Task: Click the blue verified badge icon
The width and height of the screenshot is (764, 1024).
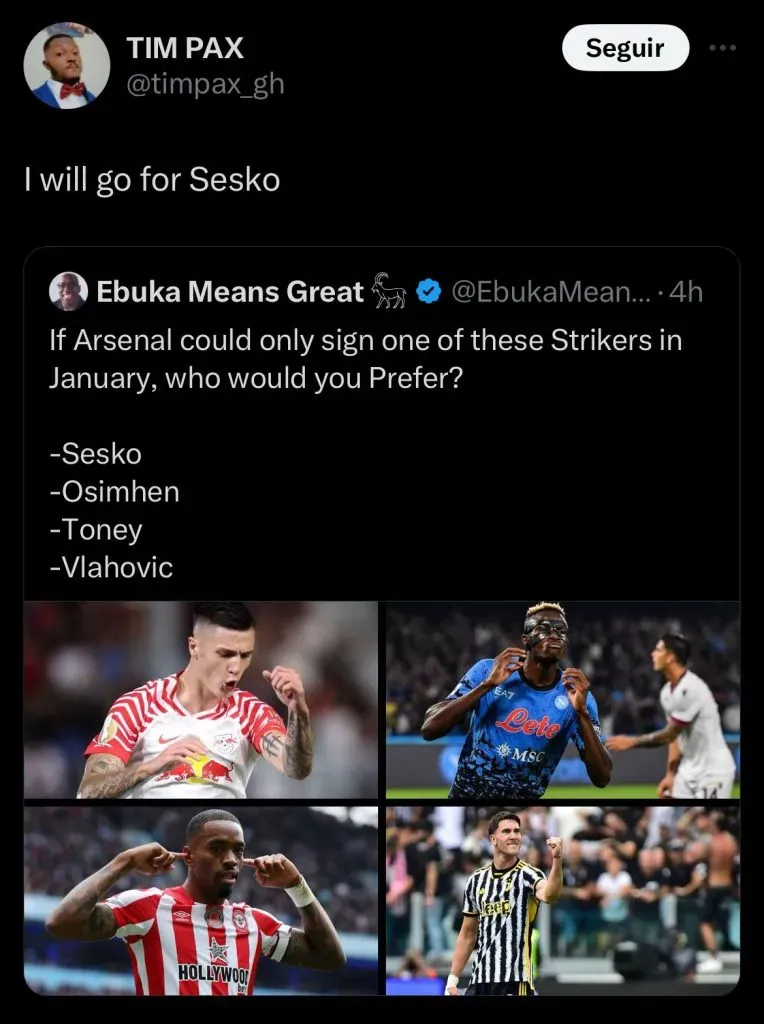Action: pyautogui.click(x=430, y=292)
